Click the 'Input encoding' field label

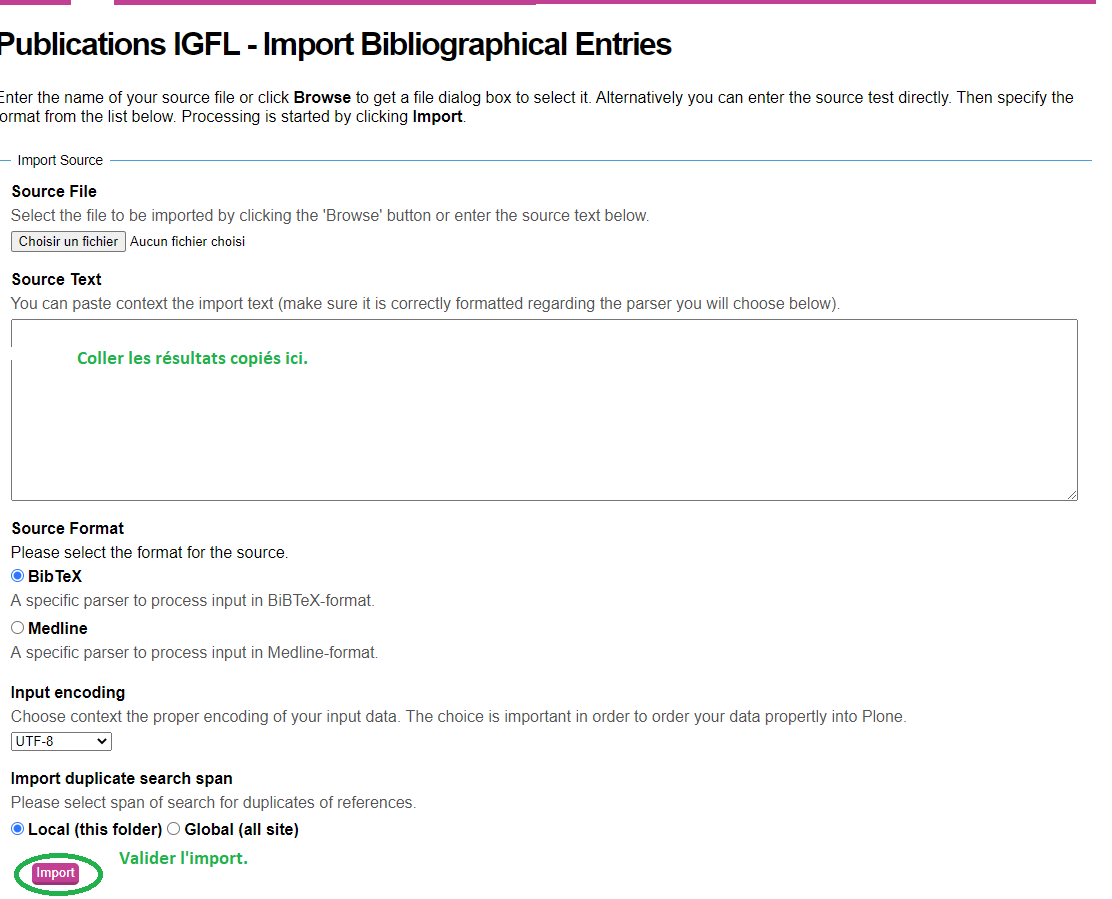68,692
